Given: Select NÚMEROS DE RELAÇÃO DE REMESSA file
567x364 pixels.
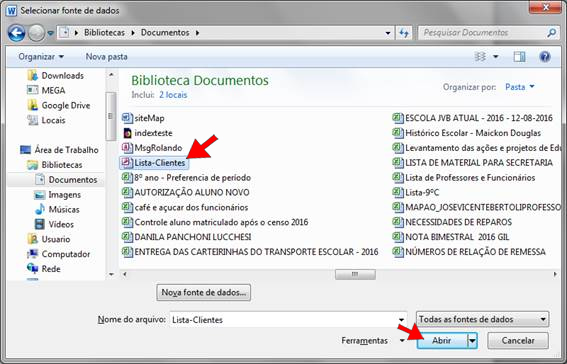Looking at the screenshot, I should tap(469, 252).
